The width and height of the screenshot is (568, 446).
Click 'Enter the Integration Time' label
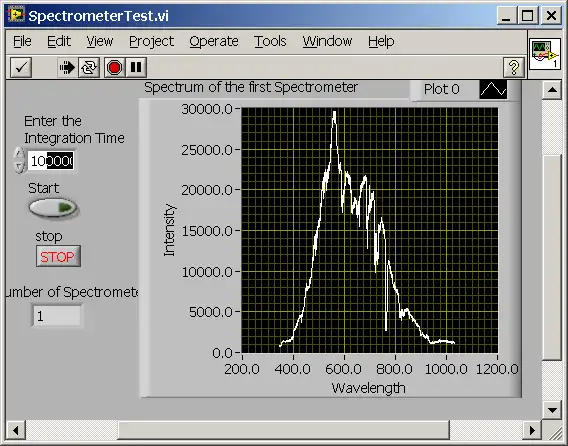(x=74, y=129)
